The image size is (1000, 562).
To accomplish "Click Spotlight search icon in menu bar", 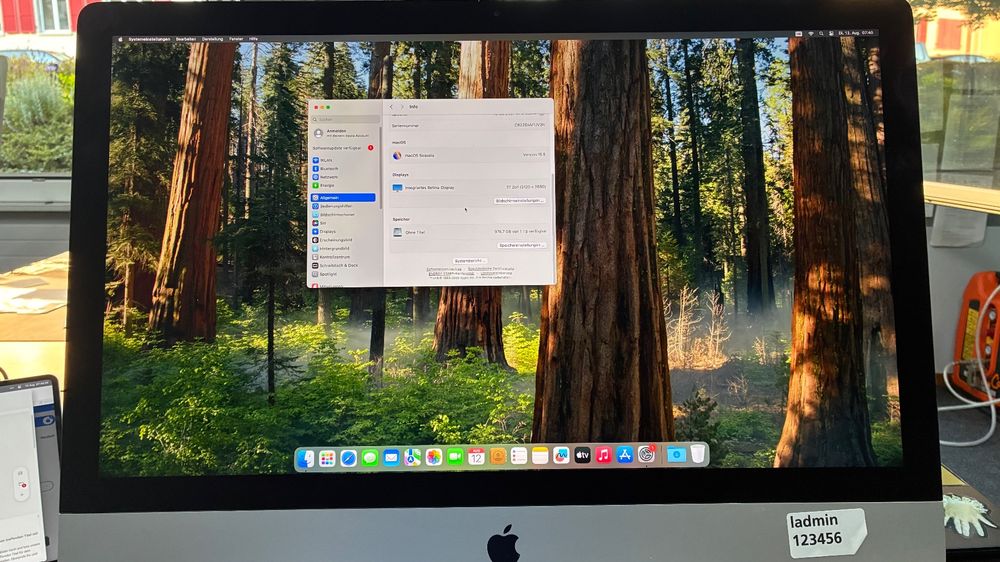I will (821, 33).
